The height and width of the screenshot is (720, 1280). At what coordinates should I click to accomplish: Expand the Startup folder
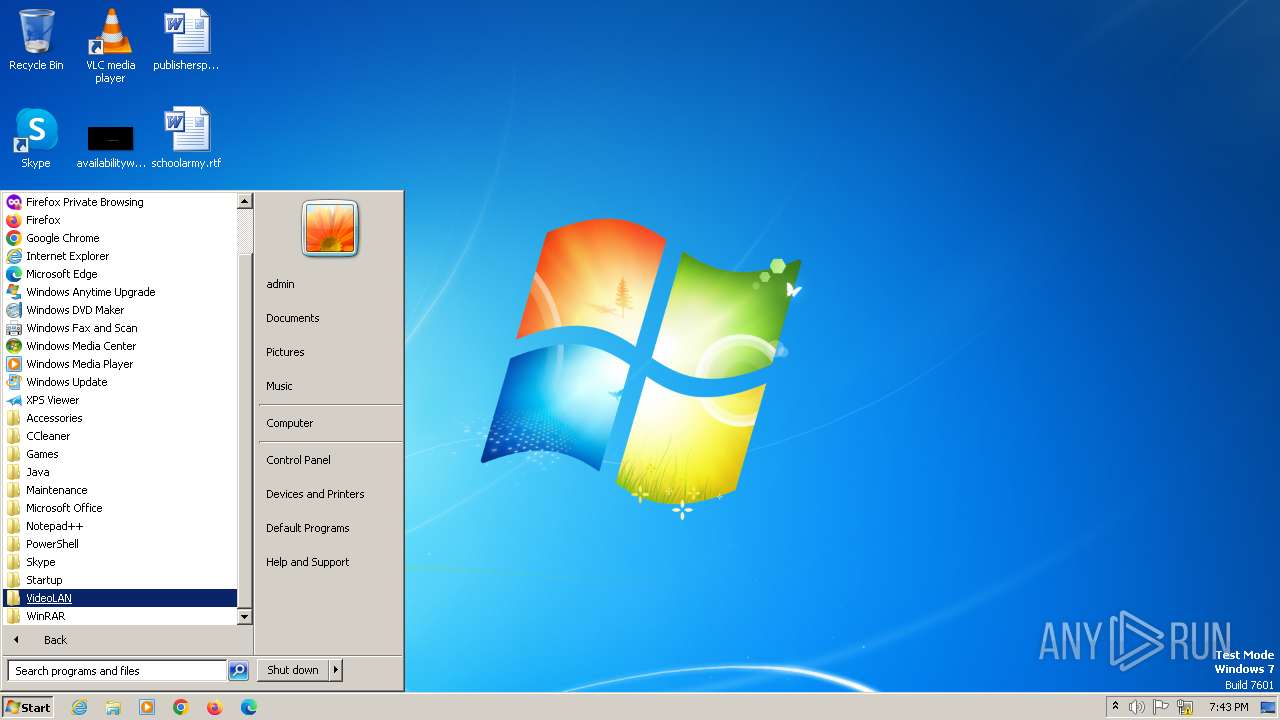coord(120,580)
